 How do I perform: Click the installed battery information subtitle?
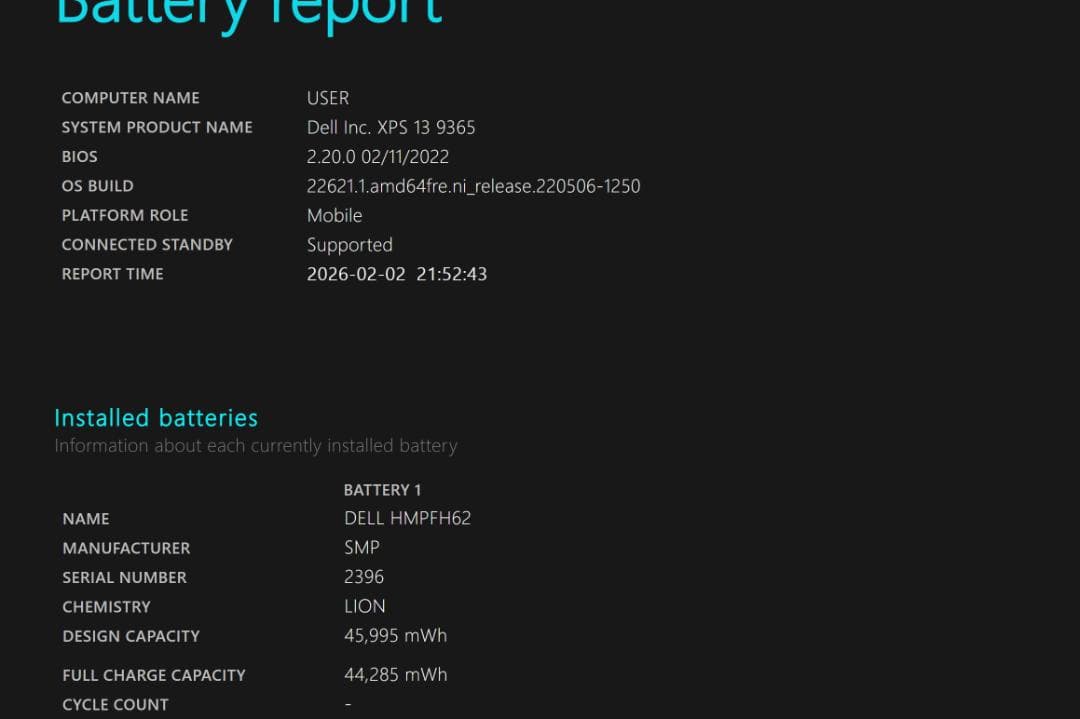click(x=255, y=446)
